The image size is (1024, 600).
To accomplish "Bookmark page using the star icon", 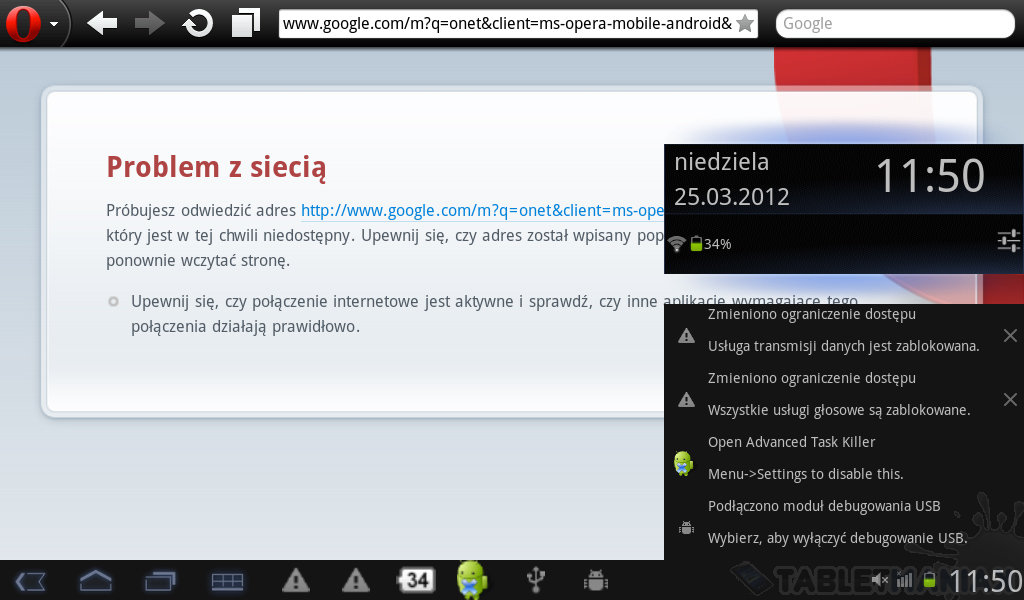I will [x=745, y=24].
